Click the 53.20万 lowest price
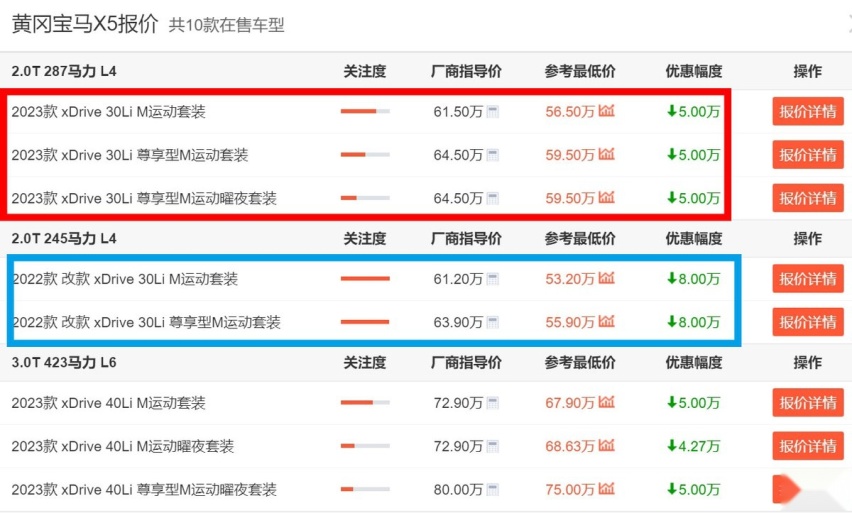852x513 pixels. (570, 279)
